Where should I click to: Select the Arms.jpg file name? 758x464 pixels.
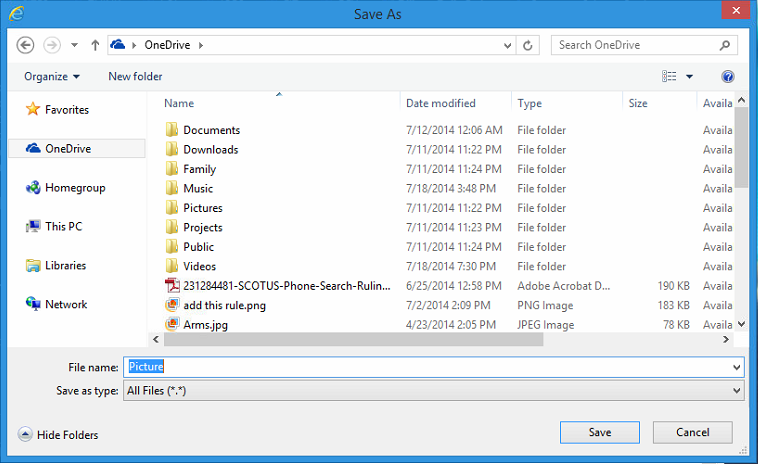pyautogui.click(x=205, y=325)
